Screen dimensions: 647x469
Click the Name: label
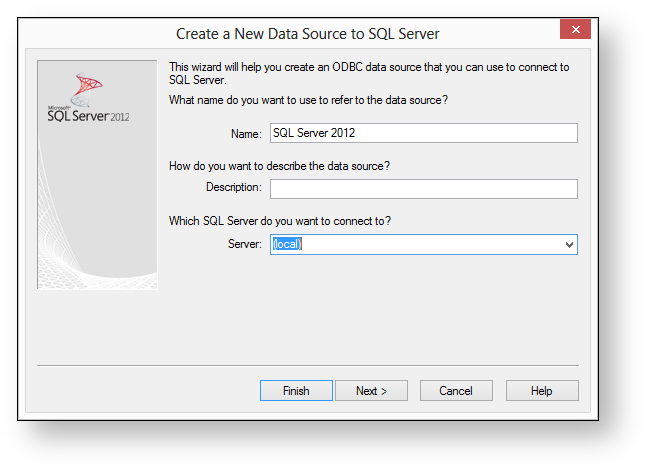coord(245,133)
